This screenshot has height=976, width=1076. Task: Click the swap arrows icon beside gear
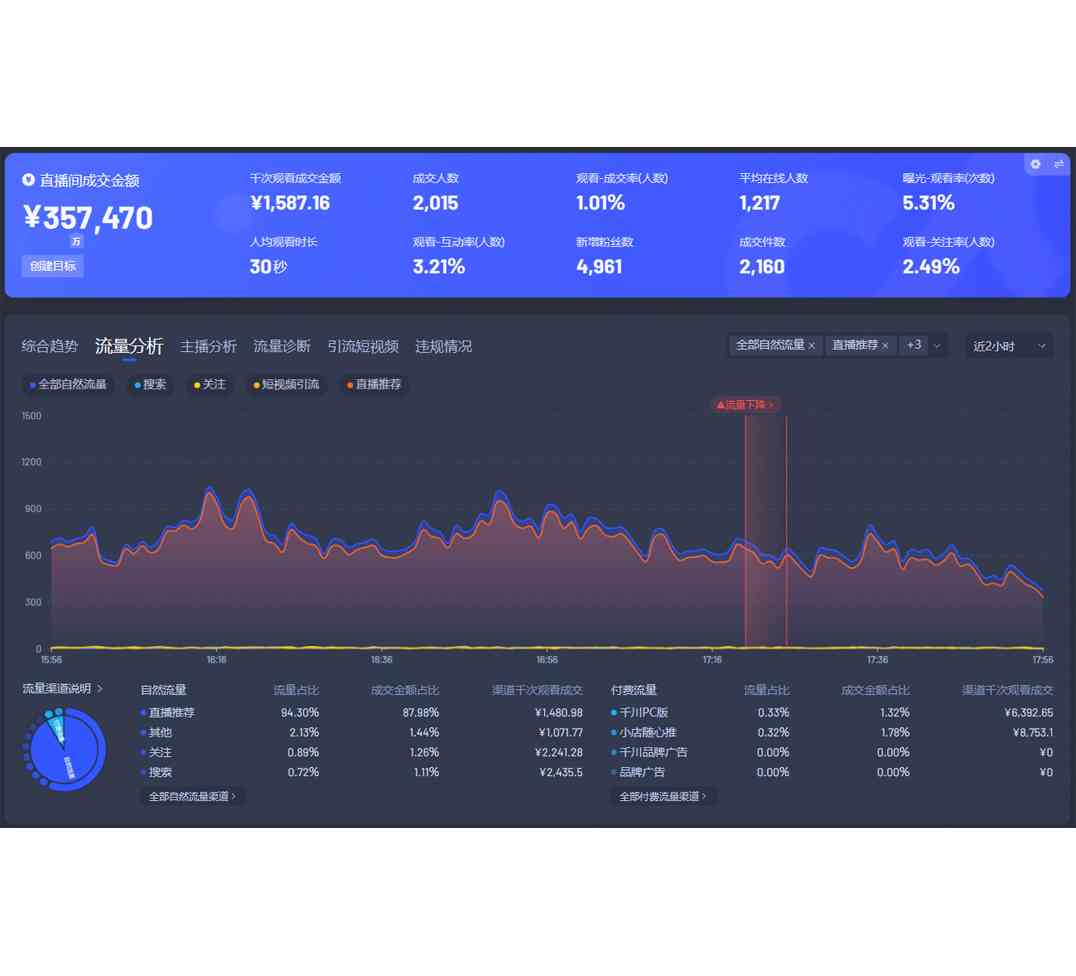point(1059,164)
